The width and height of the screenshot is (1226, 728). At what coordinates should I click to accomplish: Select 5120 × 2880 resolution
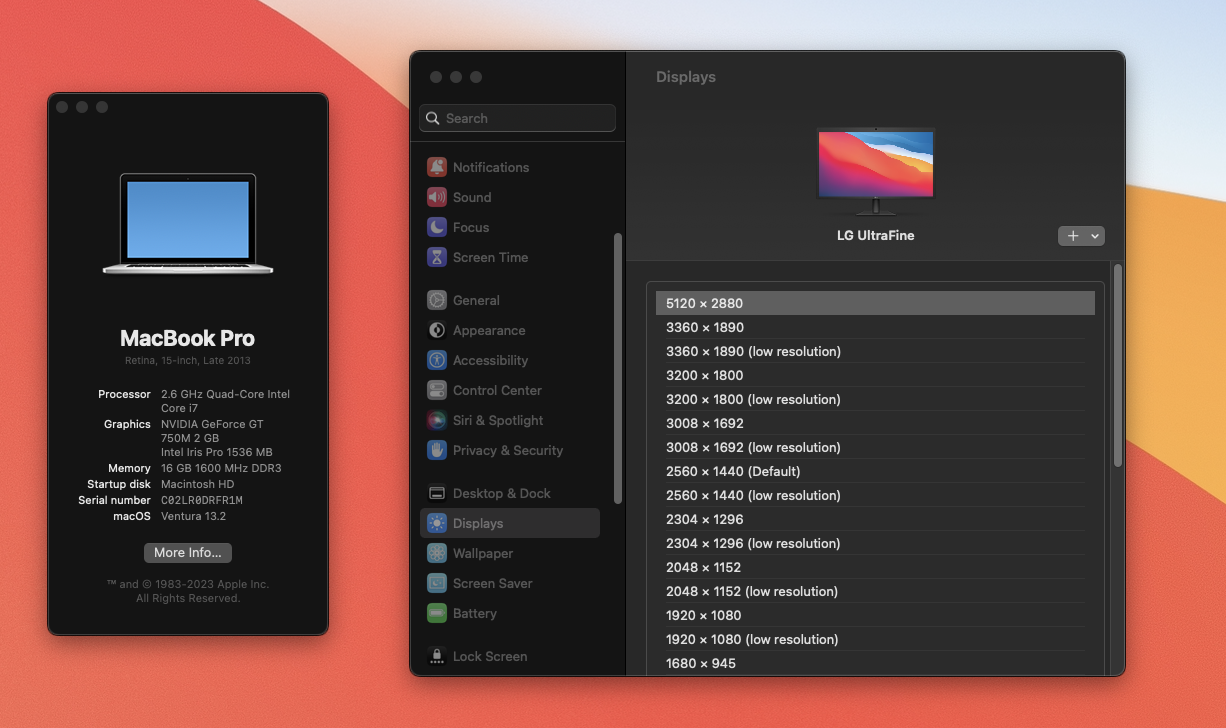pyautogui.click(x=875, y=303)
